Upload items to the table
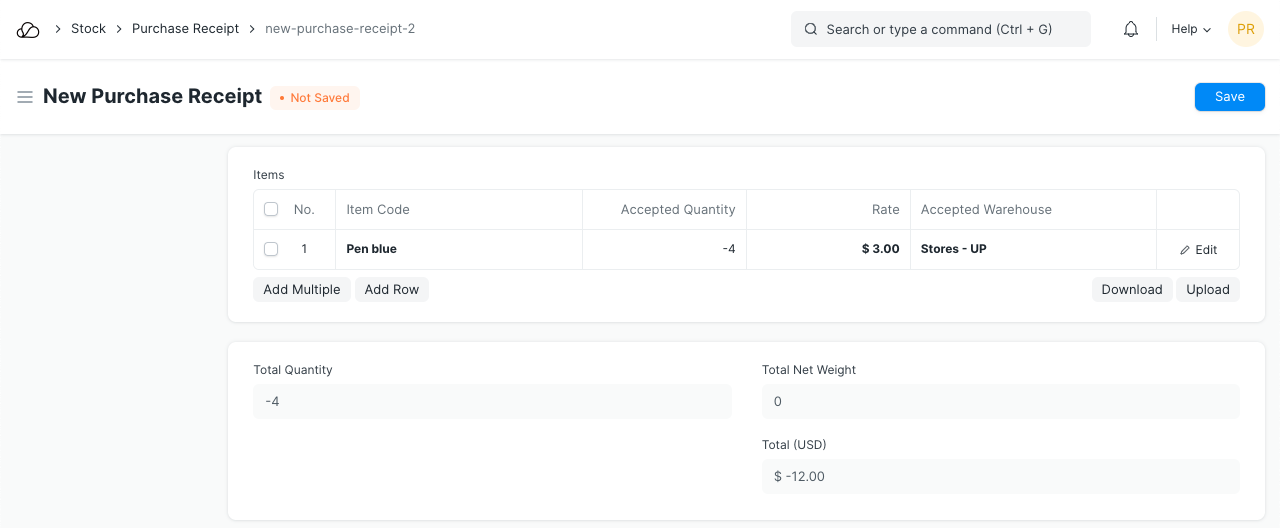1280x528 pixels. click(1207, 290)
